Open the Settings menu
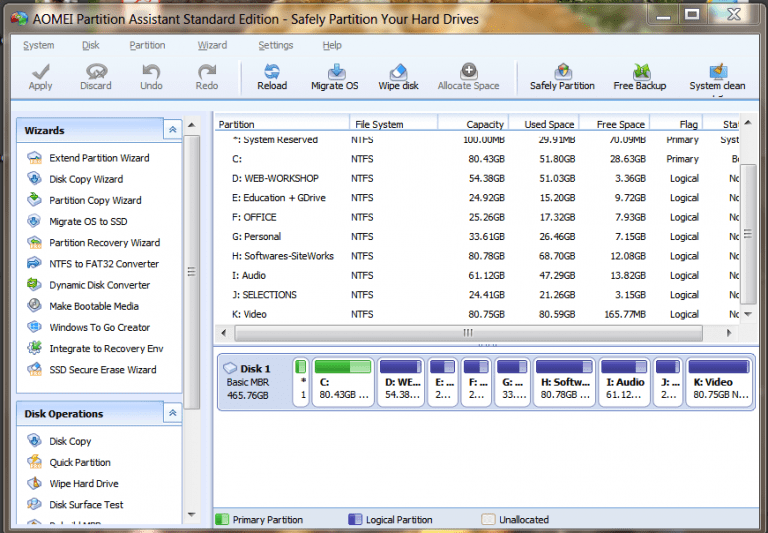Screen dimensions: 768x533 tap(276, 45)
